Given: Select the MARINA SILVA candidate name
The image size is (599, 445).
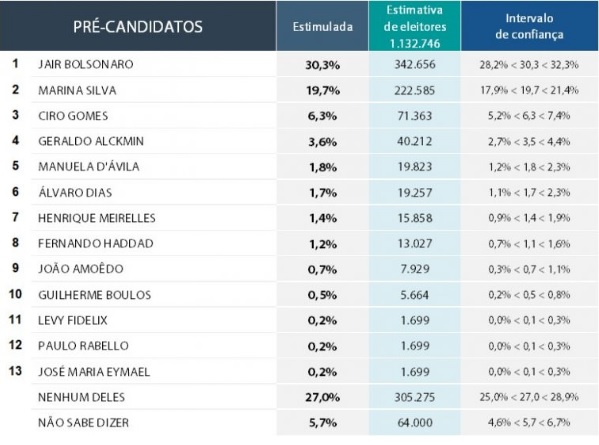Looking at the screenshot, I should point(77,90).
